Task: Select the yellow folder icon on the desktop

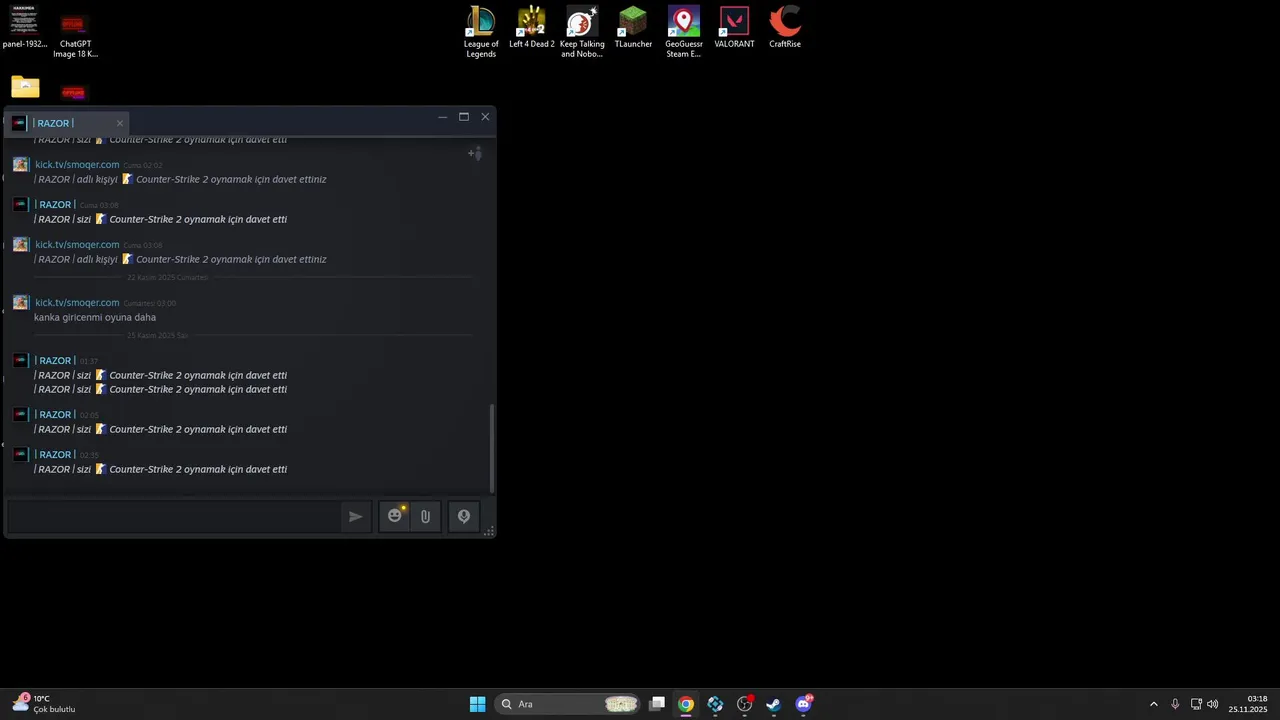Action: coord(25,87)
